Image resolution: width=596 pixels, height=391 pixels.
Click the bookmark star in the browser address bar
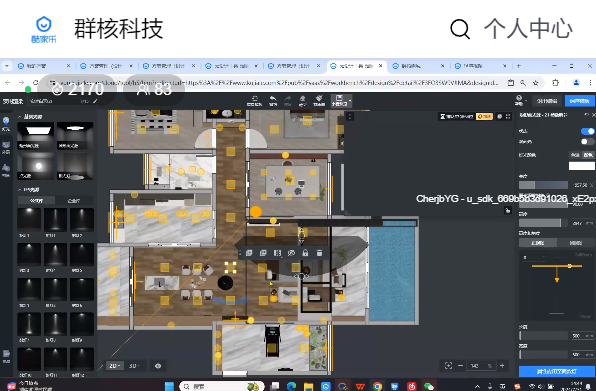click(536, 82)
